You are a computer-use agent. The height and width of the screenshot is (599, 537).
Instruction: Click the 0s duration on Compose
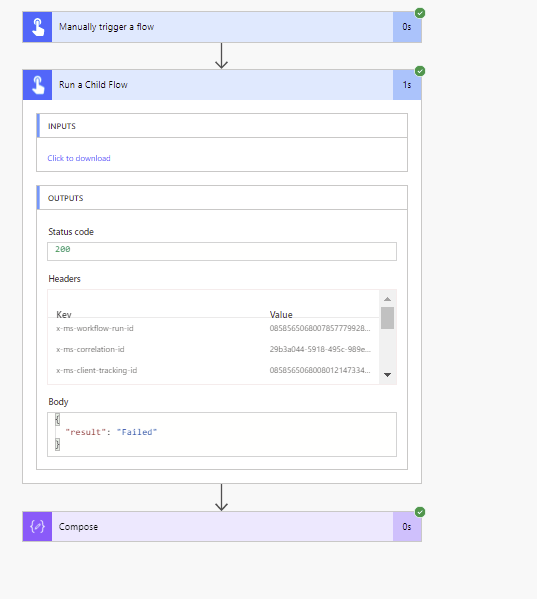[407, 527]
